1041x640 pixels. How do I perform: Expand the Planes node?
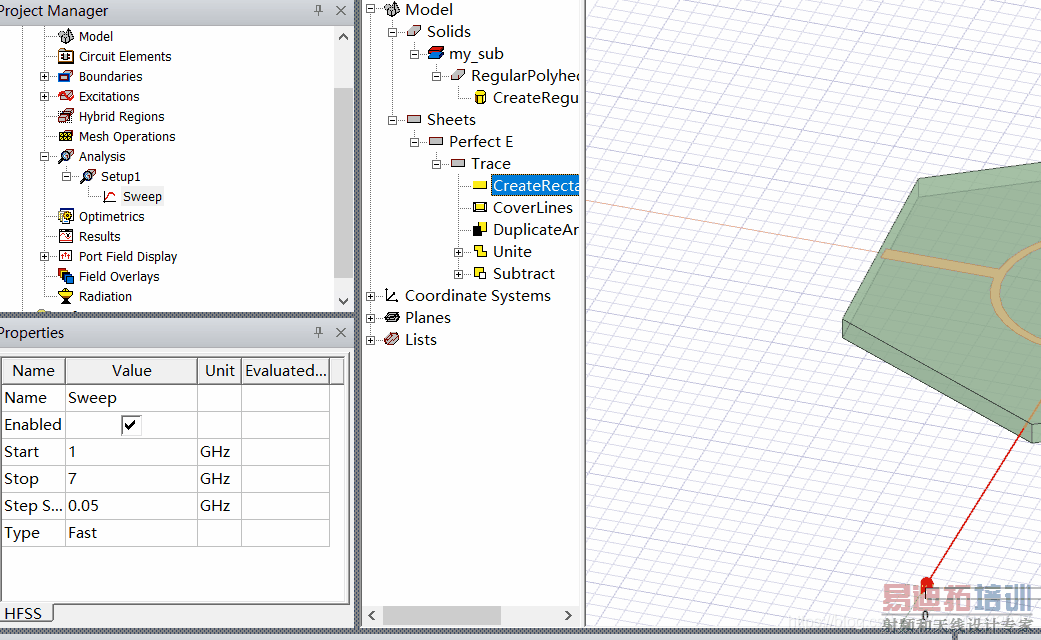point(370,318)
